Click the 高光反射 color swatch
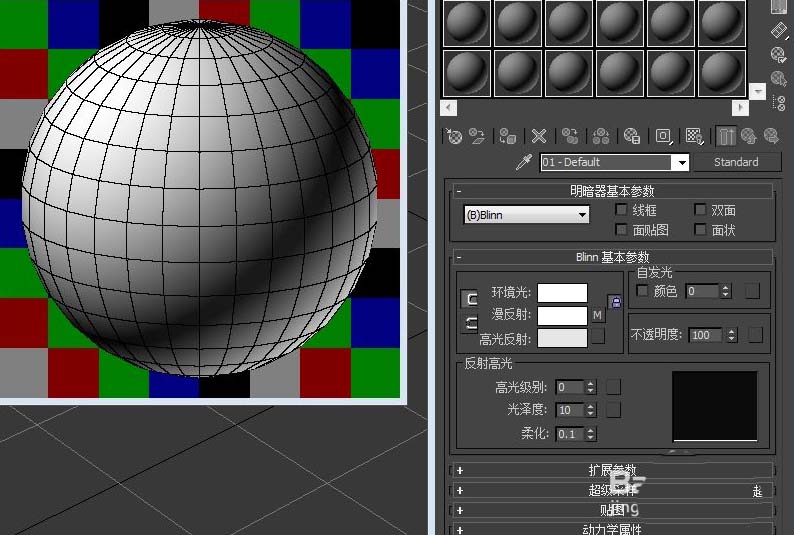Viewport: 794px width, 535px height. (562, 338)
